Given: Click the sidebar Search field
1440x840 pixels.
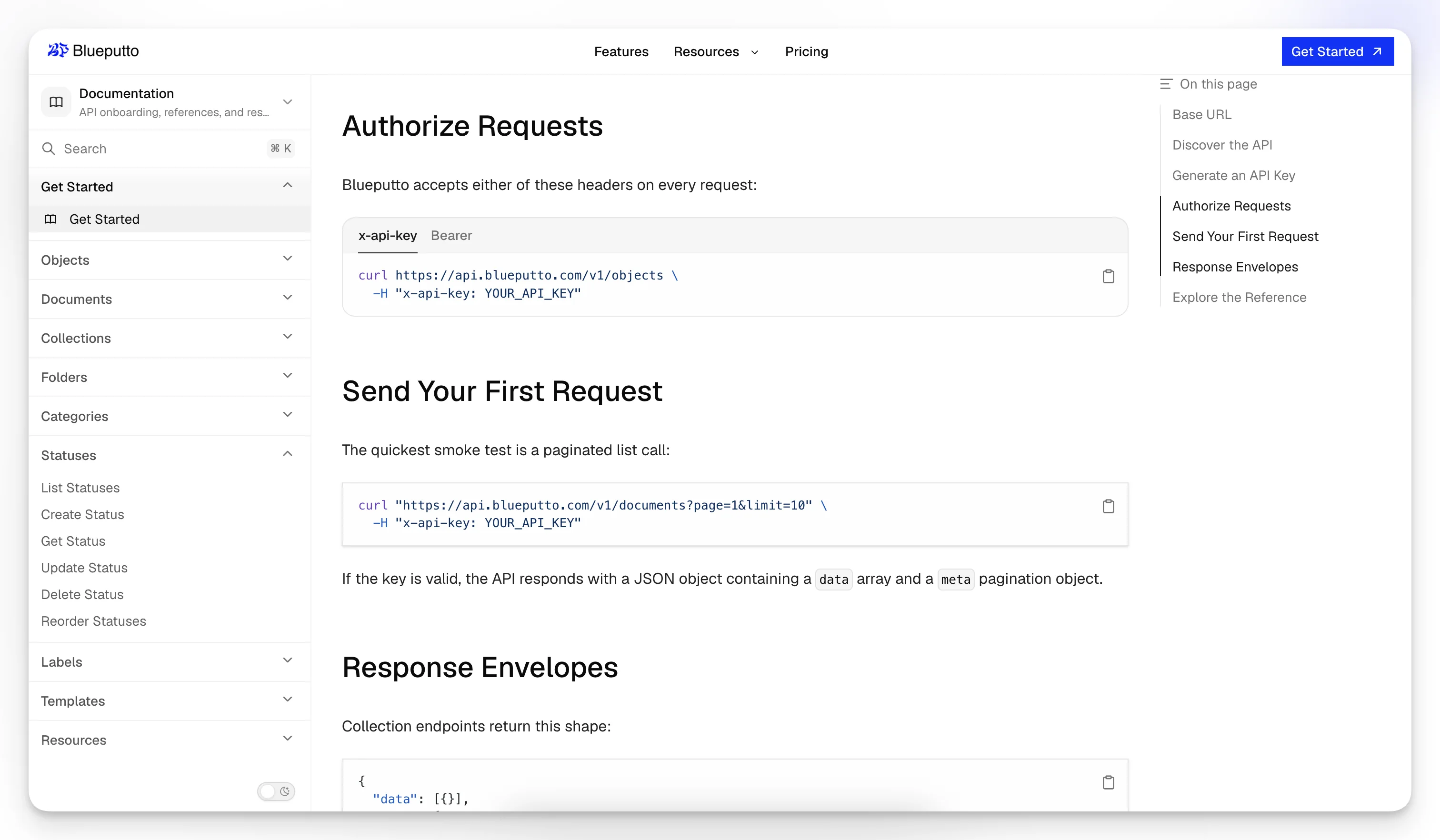Looking at the screenshot, I should (x=169, y=149).
